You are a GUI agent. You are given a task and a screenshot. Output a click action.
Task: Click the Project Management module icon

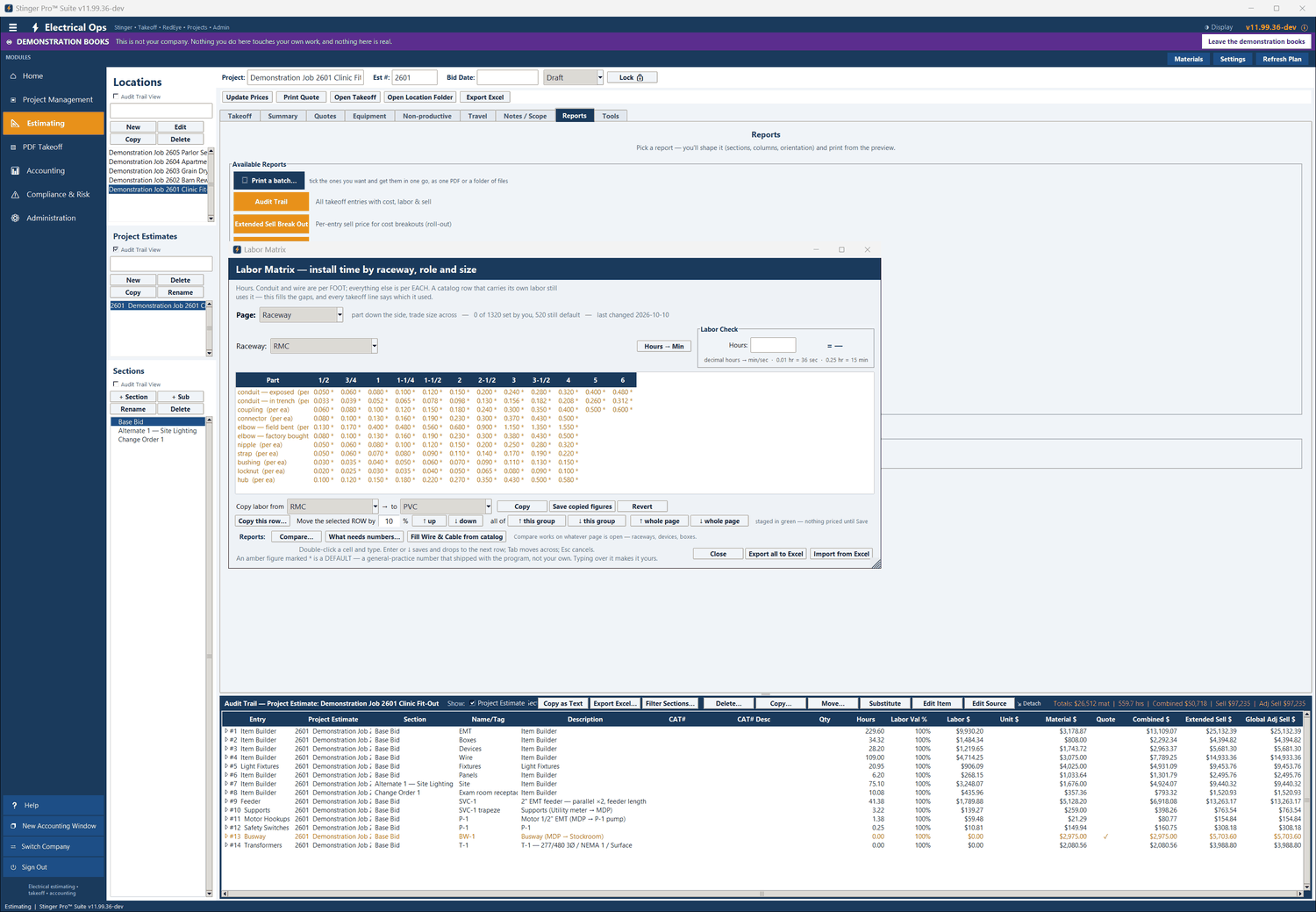(x=14, y=100)
